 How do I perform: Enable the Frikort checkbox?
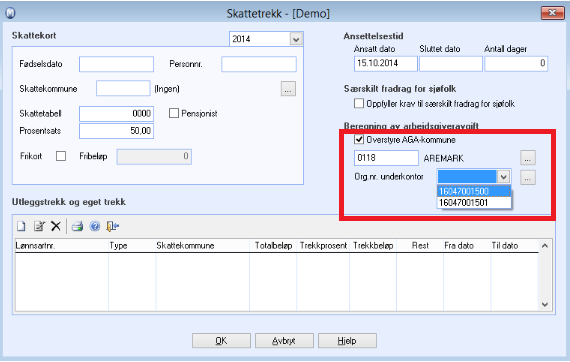point(61,156)
